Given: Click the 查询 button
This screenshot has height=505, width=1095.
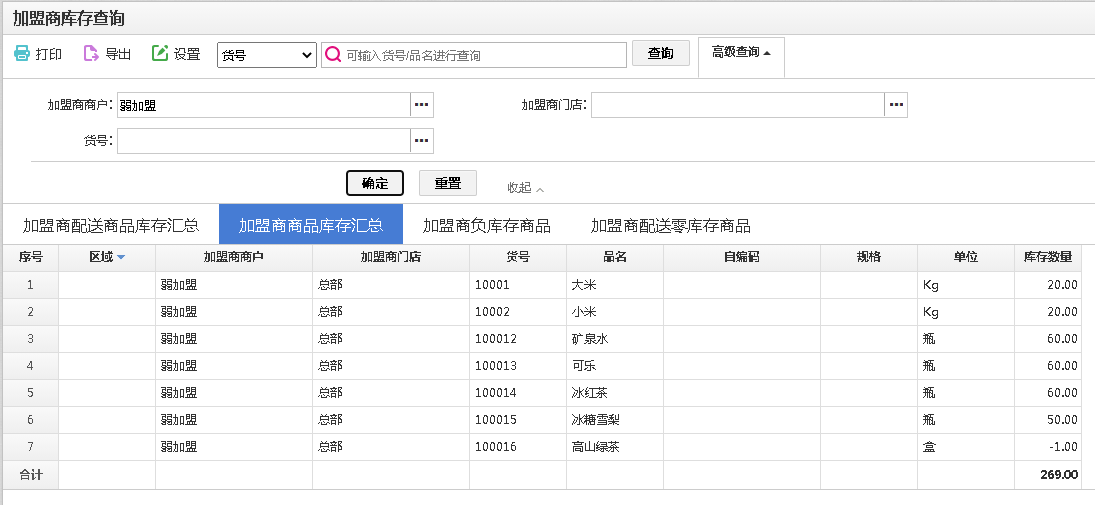Looking at the screenshot, I should [661, 53].
